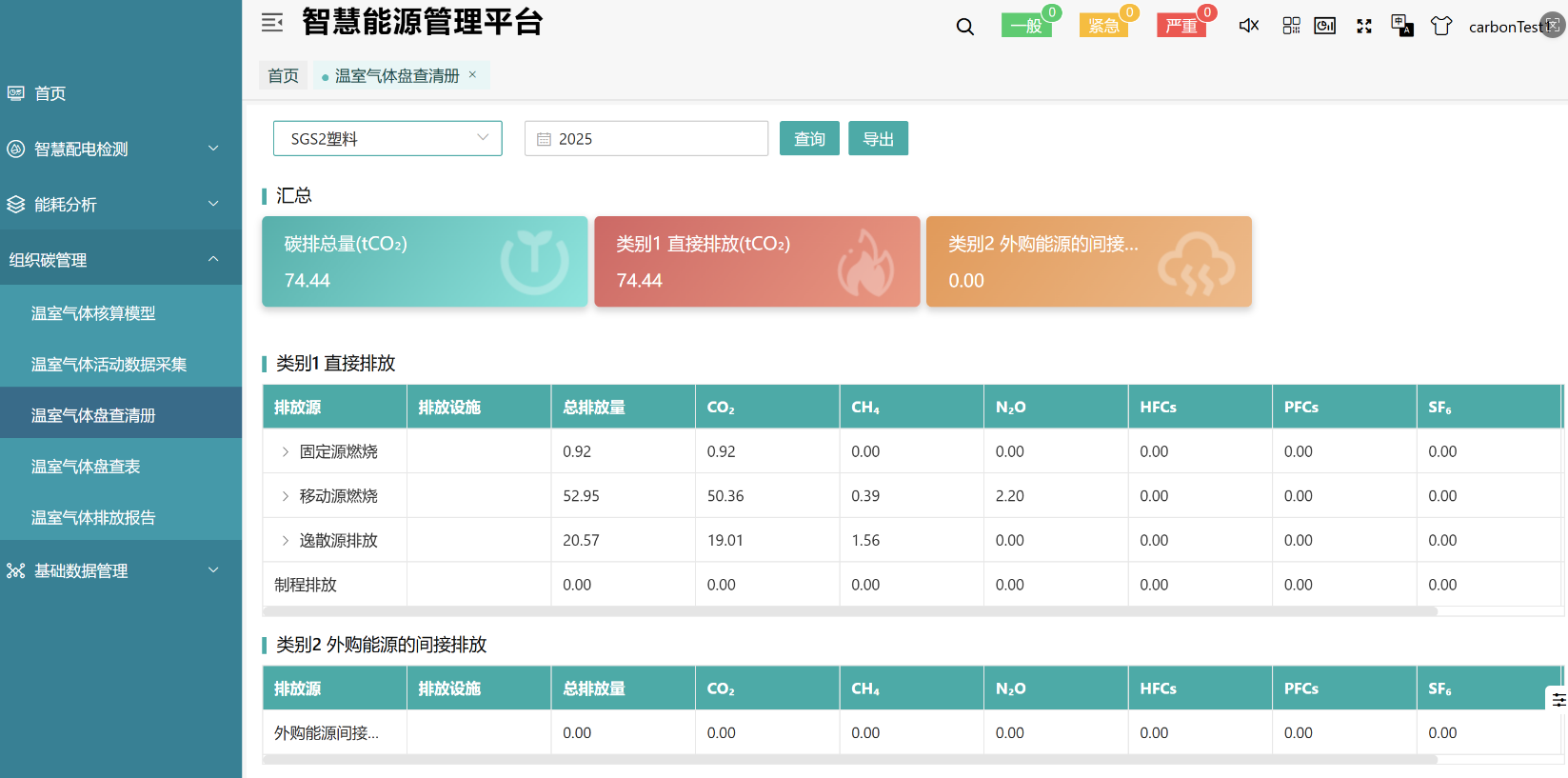This screenshot has width=1568, height=778.
Task: Click the 碳排总量 summary card
Action: [425, 262]
